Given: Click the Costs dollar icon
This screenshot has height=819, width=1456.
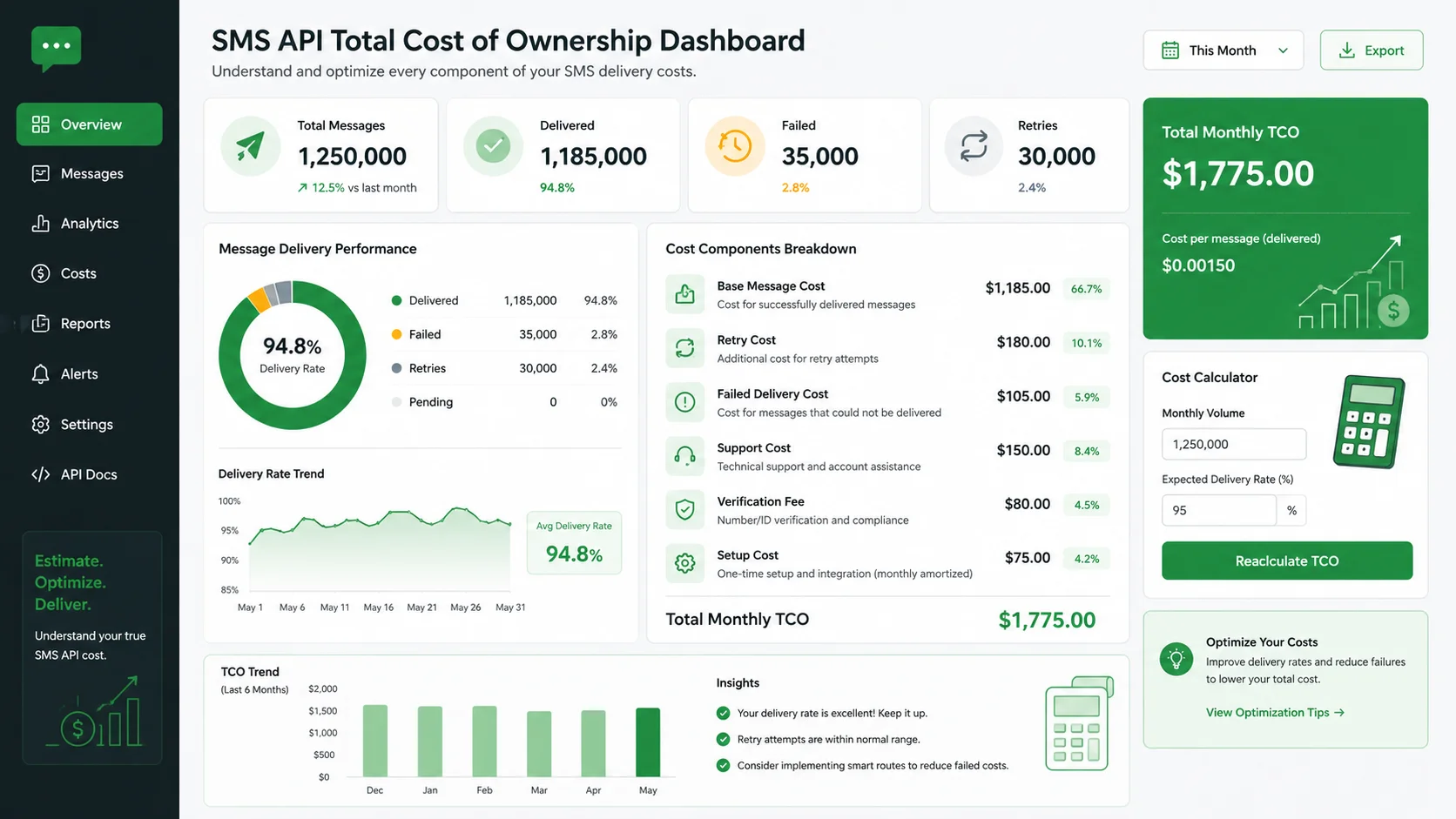Looking at the screenshot, I should coord(40,273).
